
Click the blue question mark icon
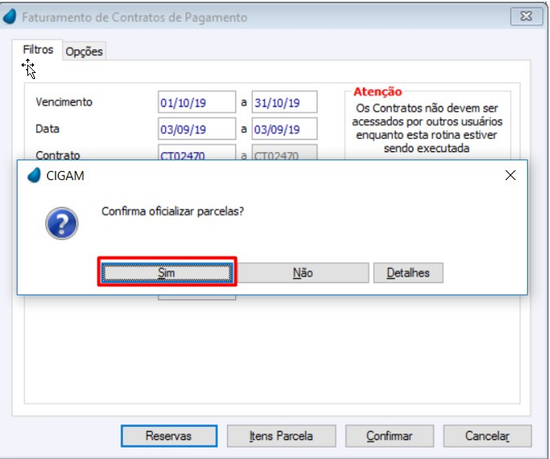(x=62, y=223)
